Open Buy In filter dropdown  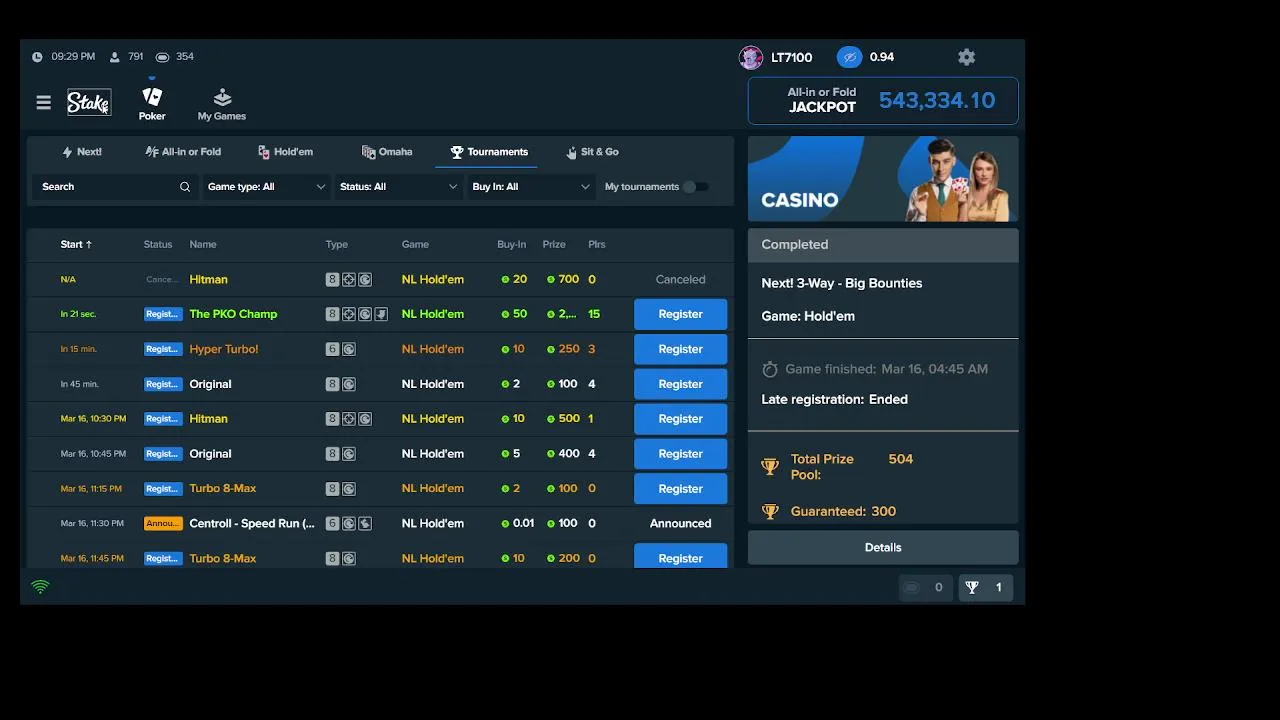point(531,187)
